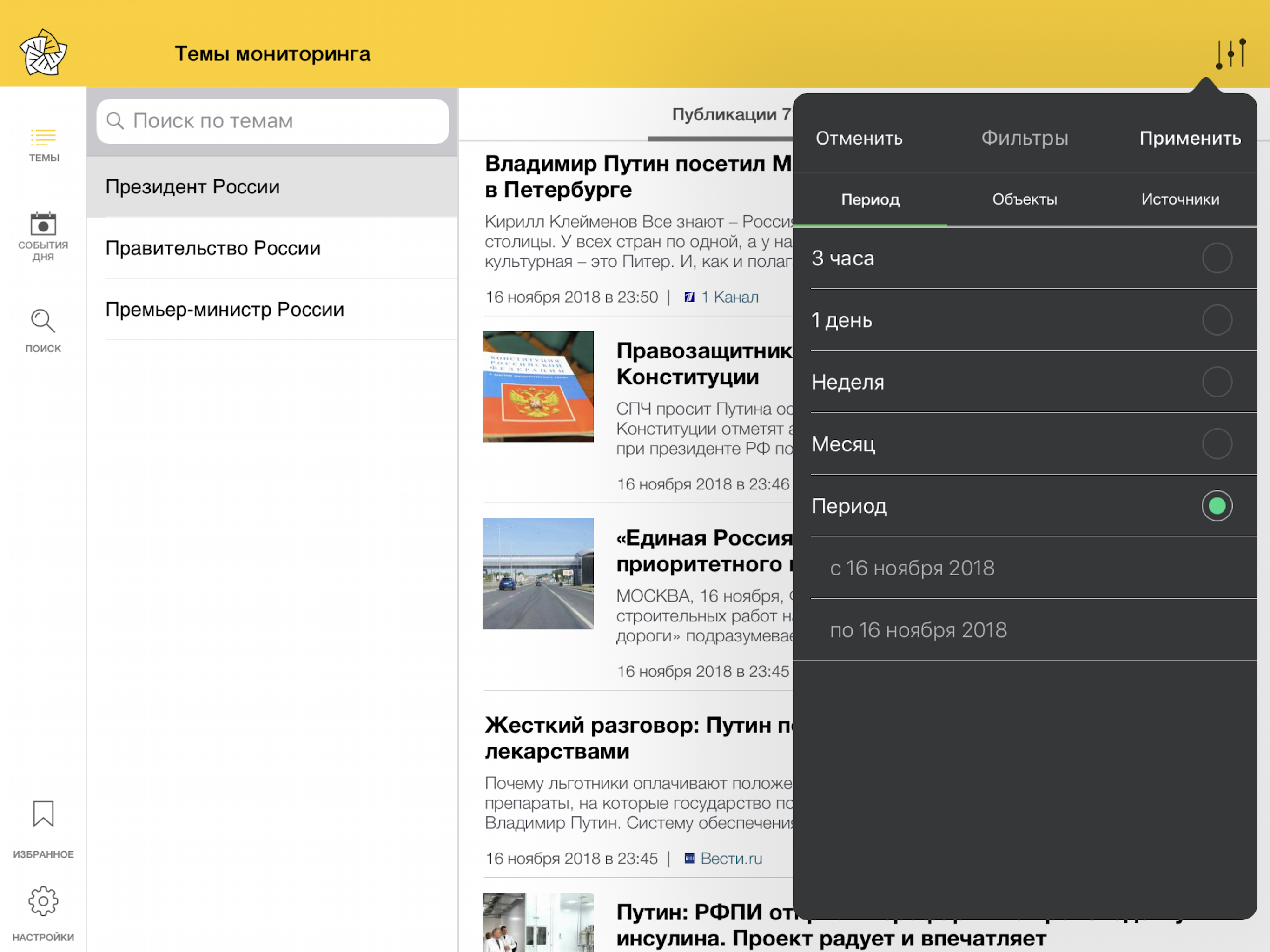Image resolution: width=1270 pixels, height=952 pixels.
Task: Open article «Единая Россия»
Action: [704, 551]
